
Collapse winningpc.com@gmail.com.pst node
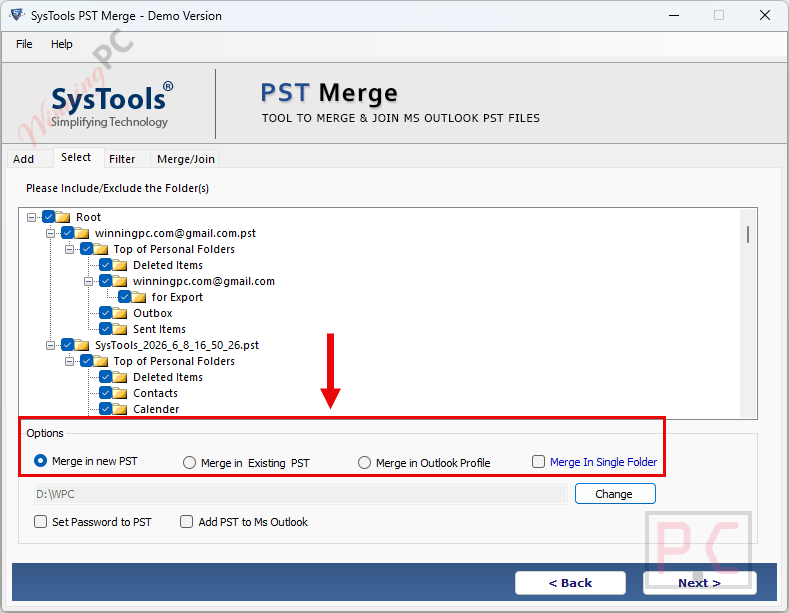tap(50, 234)
